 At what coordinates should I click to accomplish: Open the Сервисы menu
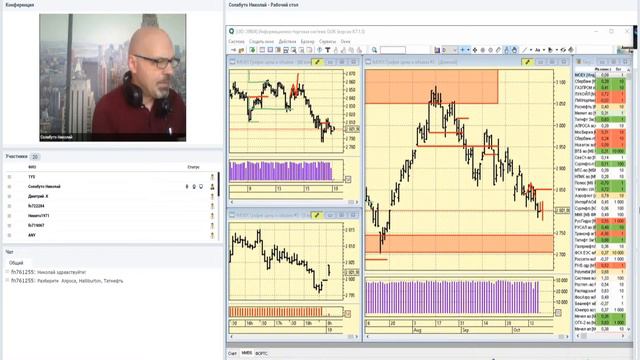point(327,42)
